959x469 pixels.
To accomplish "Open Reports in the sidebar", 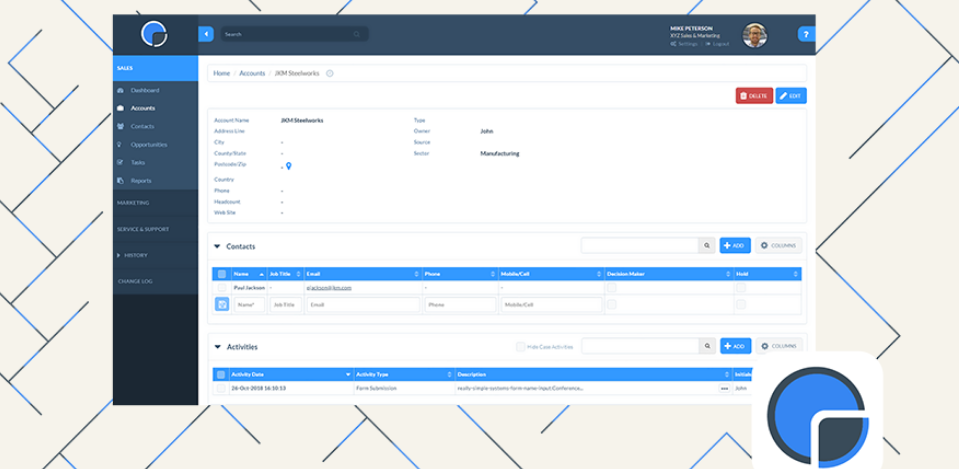I will click(141, 181).
